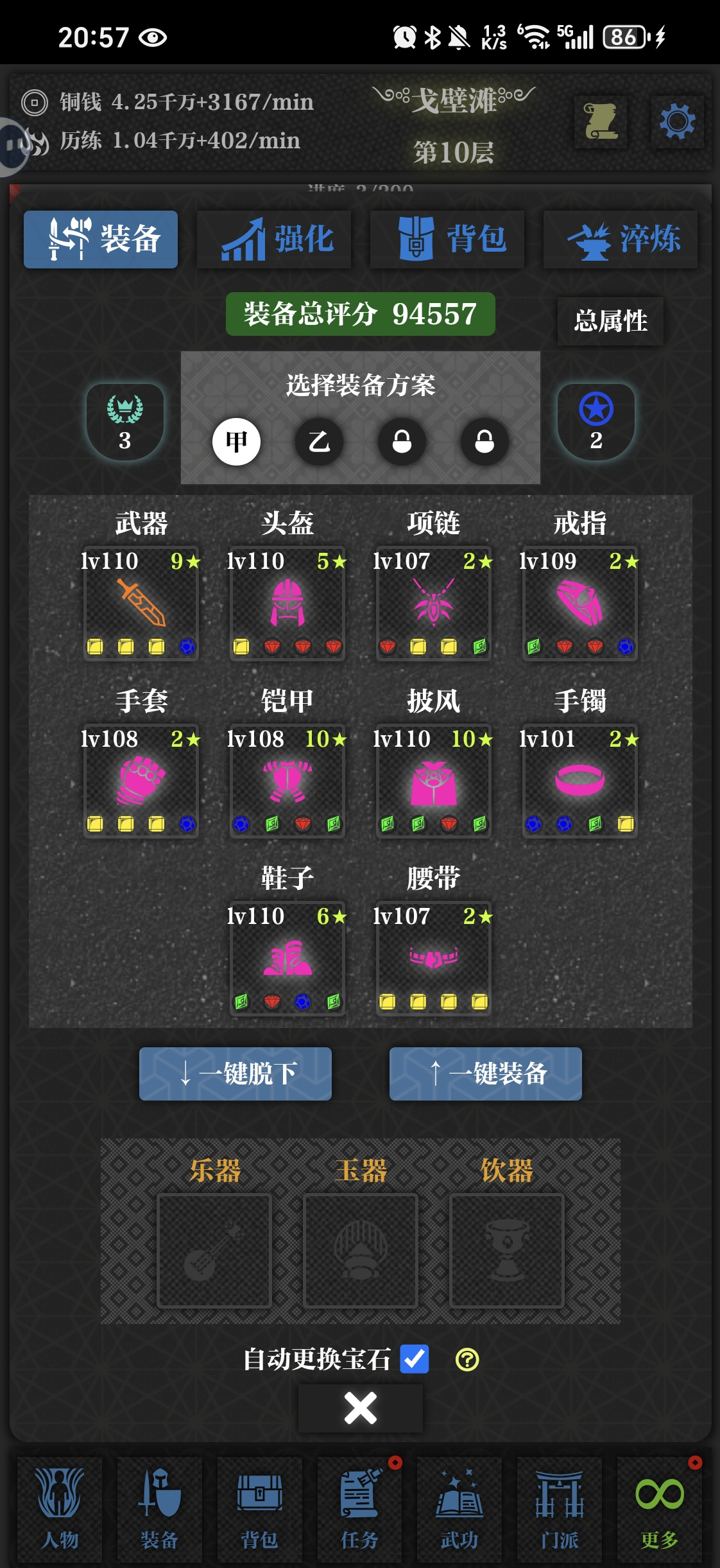Tap the third locked scheme slot
720x1568 pixels.
[x=402, y=441]
